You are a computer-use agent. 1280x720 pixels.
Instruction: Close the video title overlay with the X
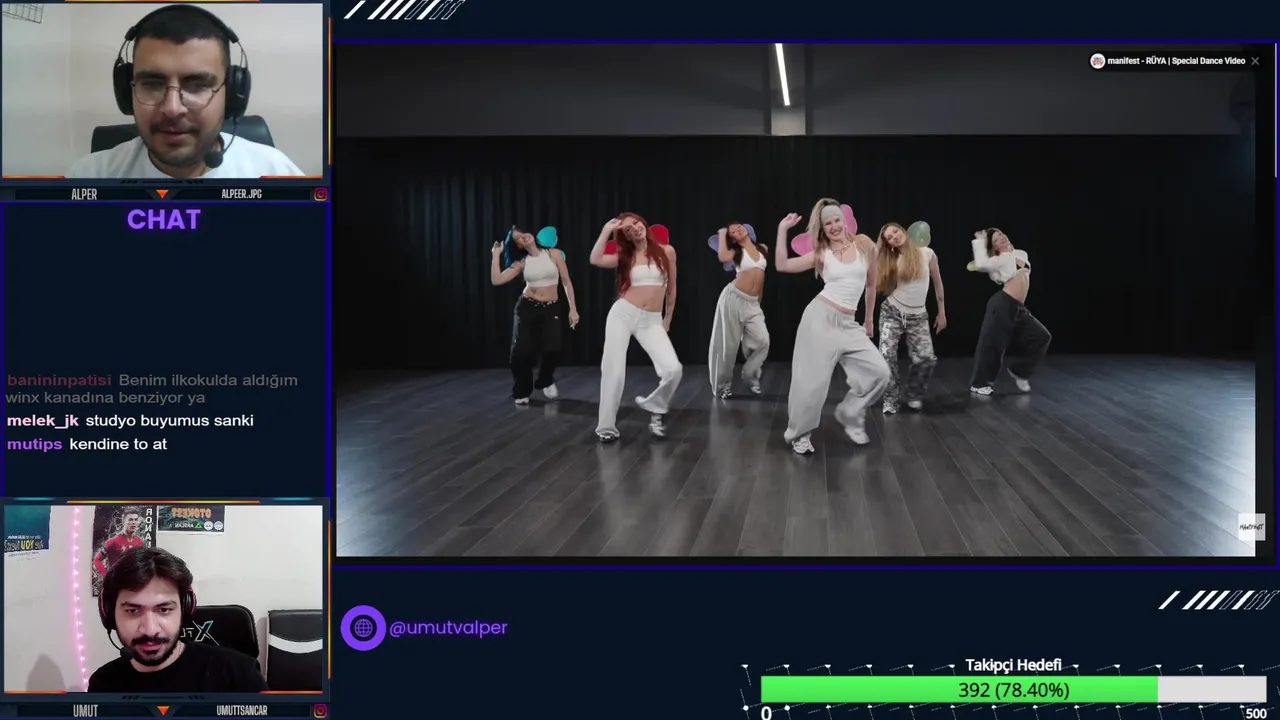1255,61
